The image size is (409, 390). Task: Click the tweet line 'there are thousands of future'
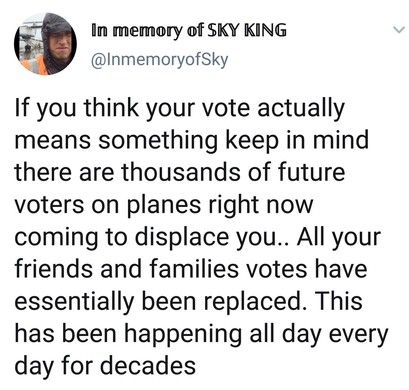180,172
